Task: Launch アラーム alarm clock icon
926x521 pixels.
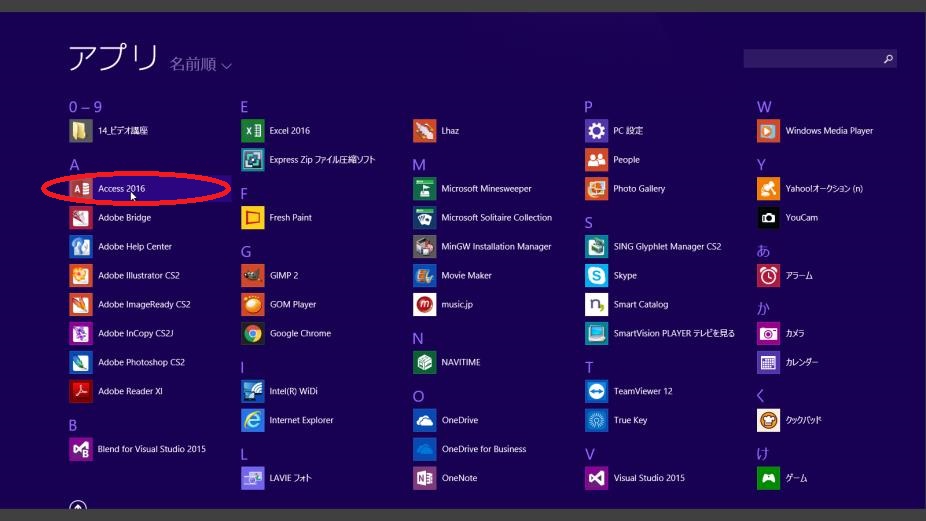Action: [x=768, y=275]
